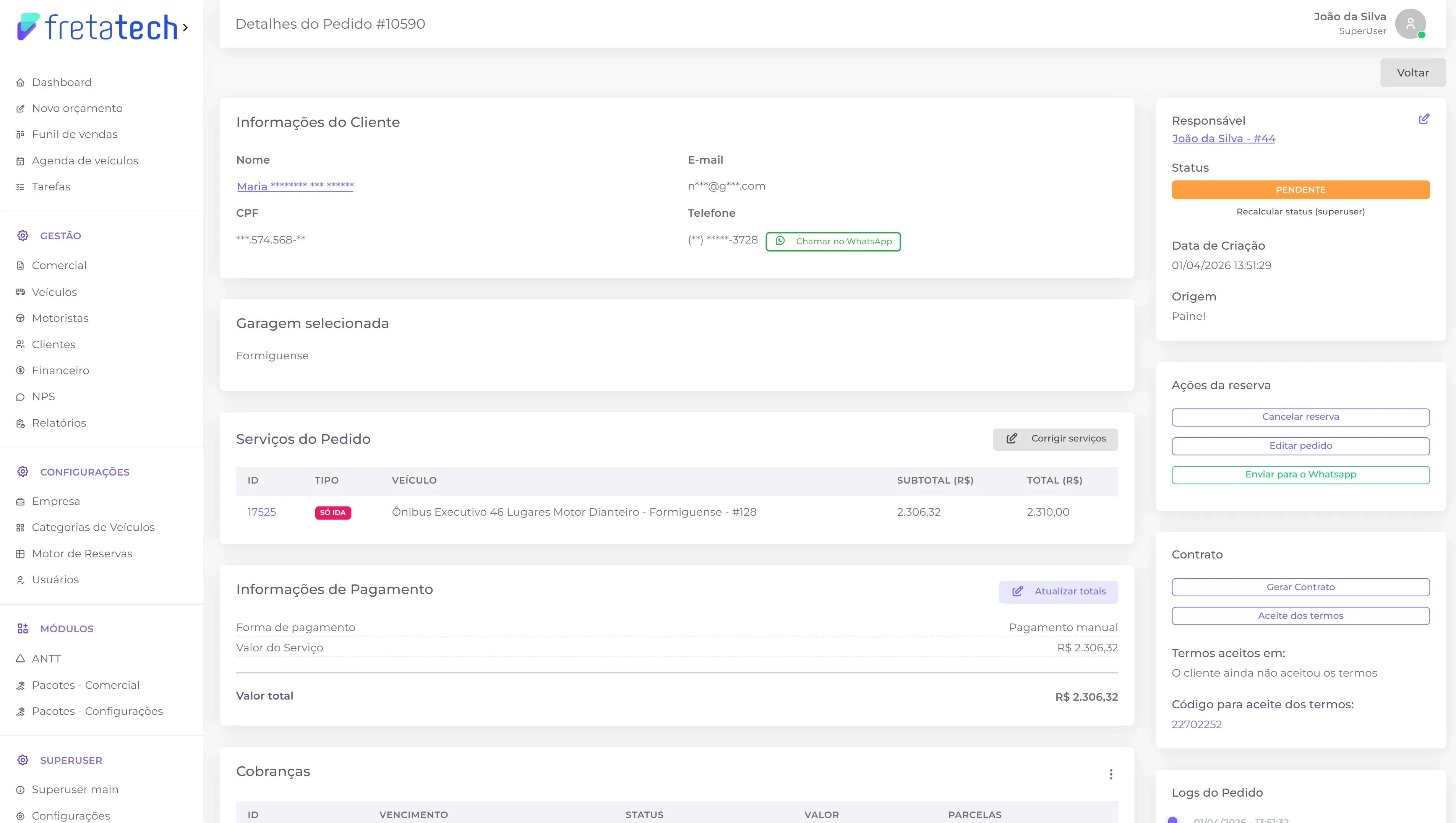Click the GESTÃO section header

(60, 236)
